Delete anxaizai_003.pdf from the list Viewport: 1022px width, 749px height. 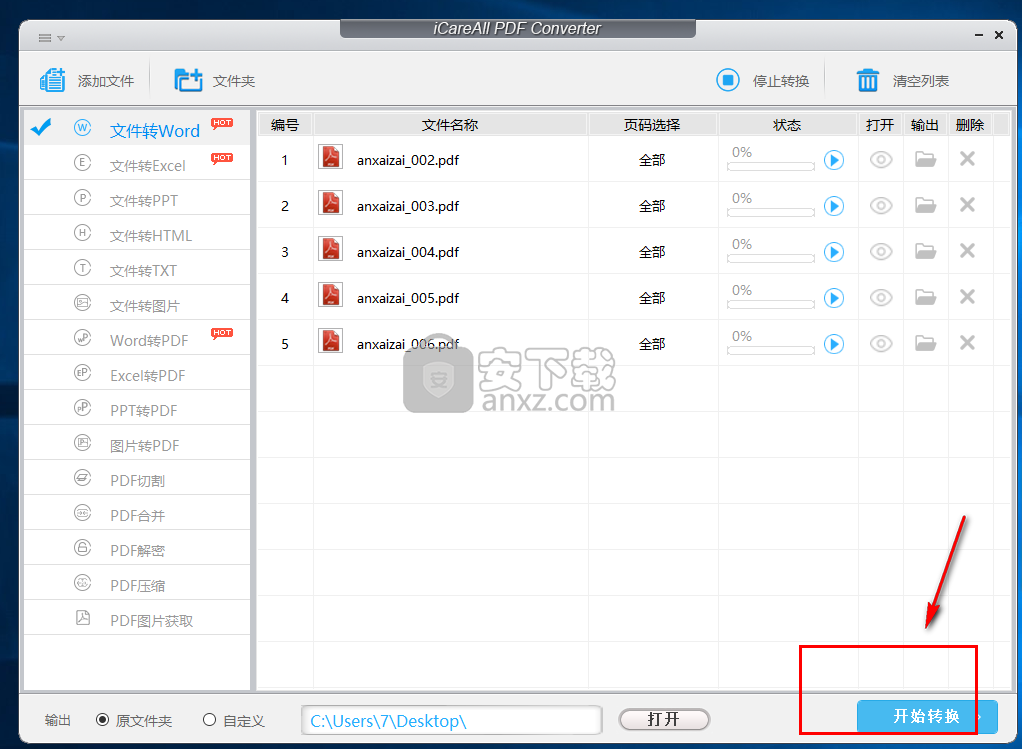(967, 205)
